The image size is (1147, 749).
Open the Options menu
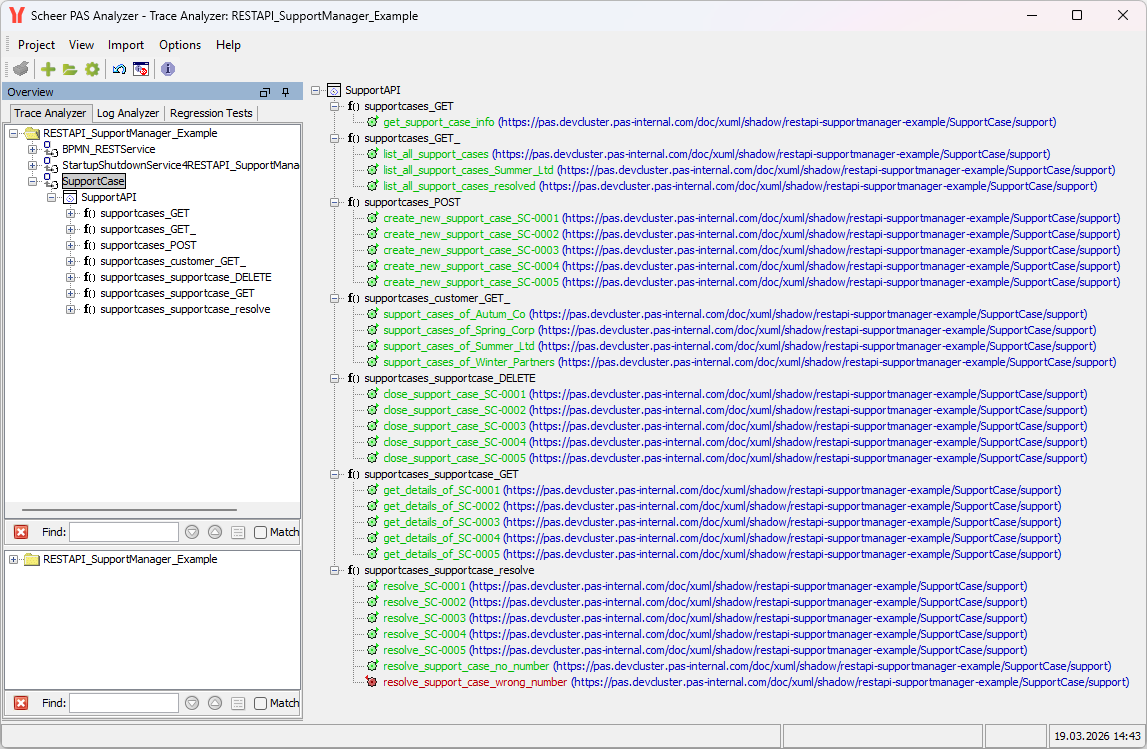(x=180, y=45)
